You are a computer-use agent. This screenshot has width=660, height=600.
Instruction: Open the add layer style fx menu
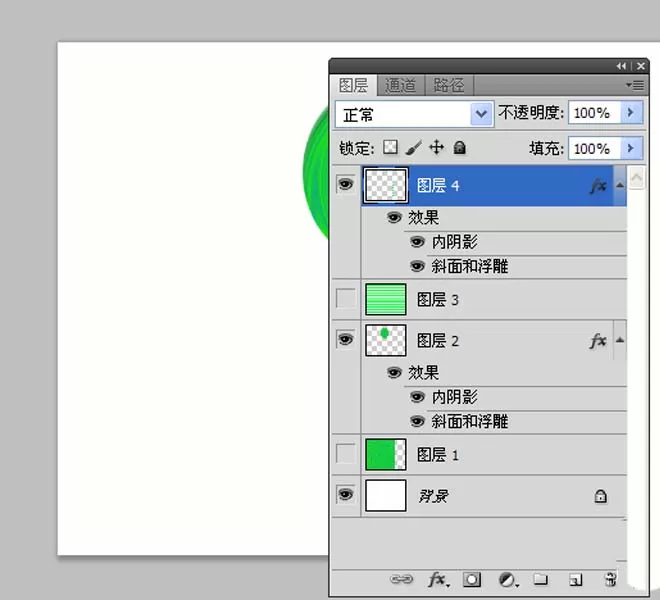[x=438, y=579]
